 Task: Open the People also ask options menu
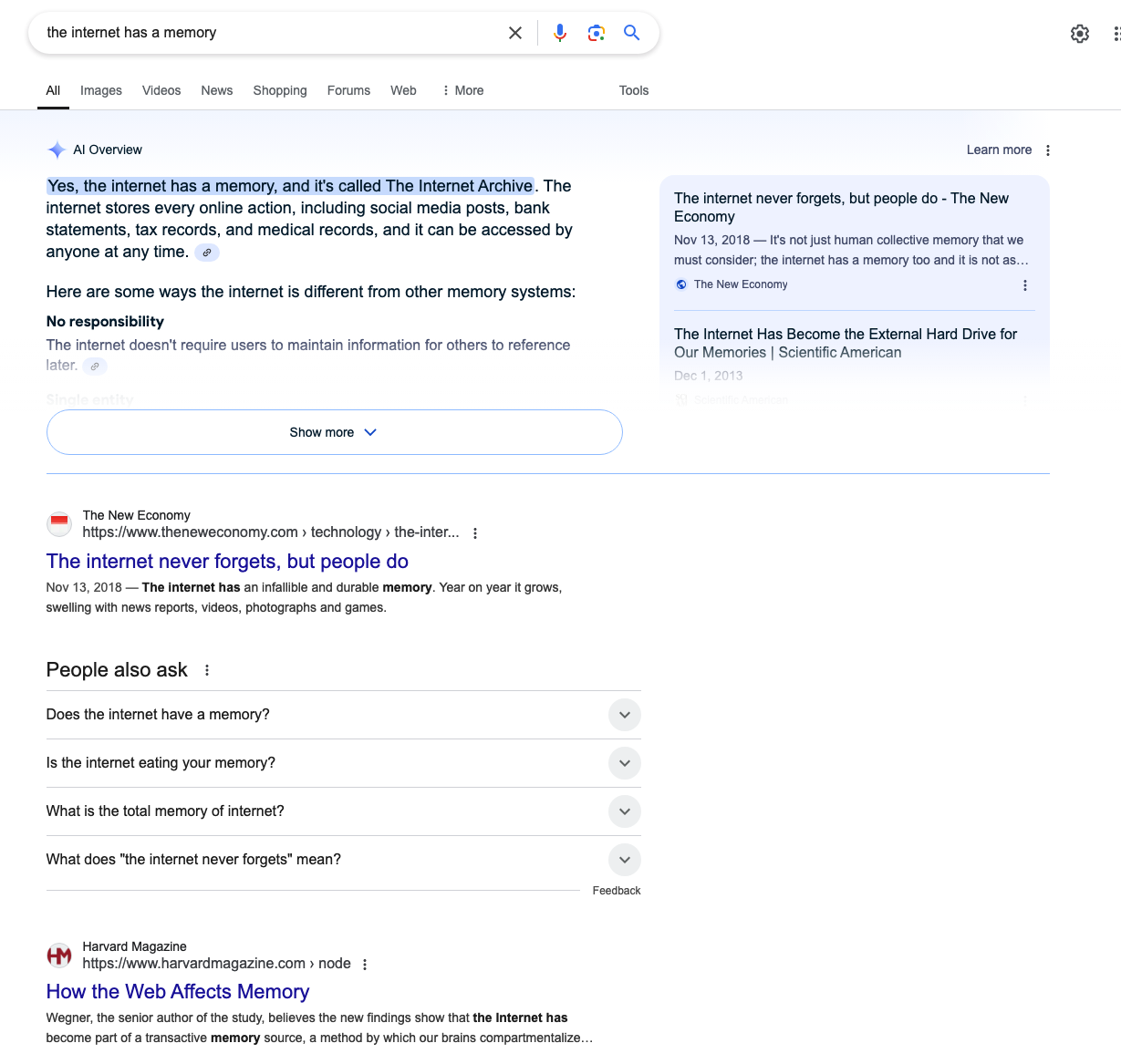click(x=207, y=670)
